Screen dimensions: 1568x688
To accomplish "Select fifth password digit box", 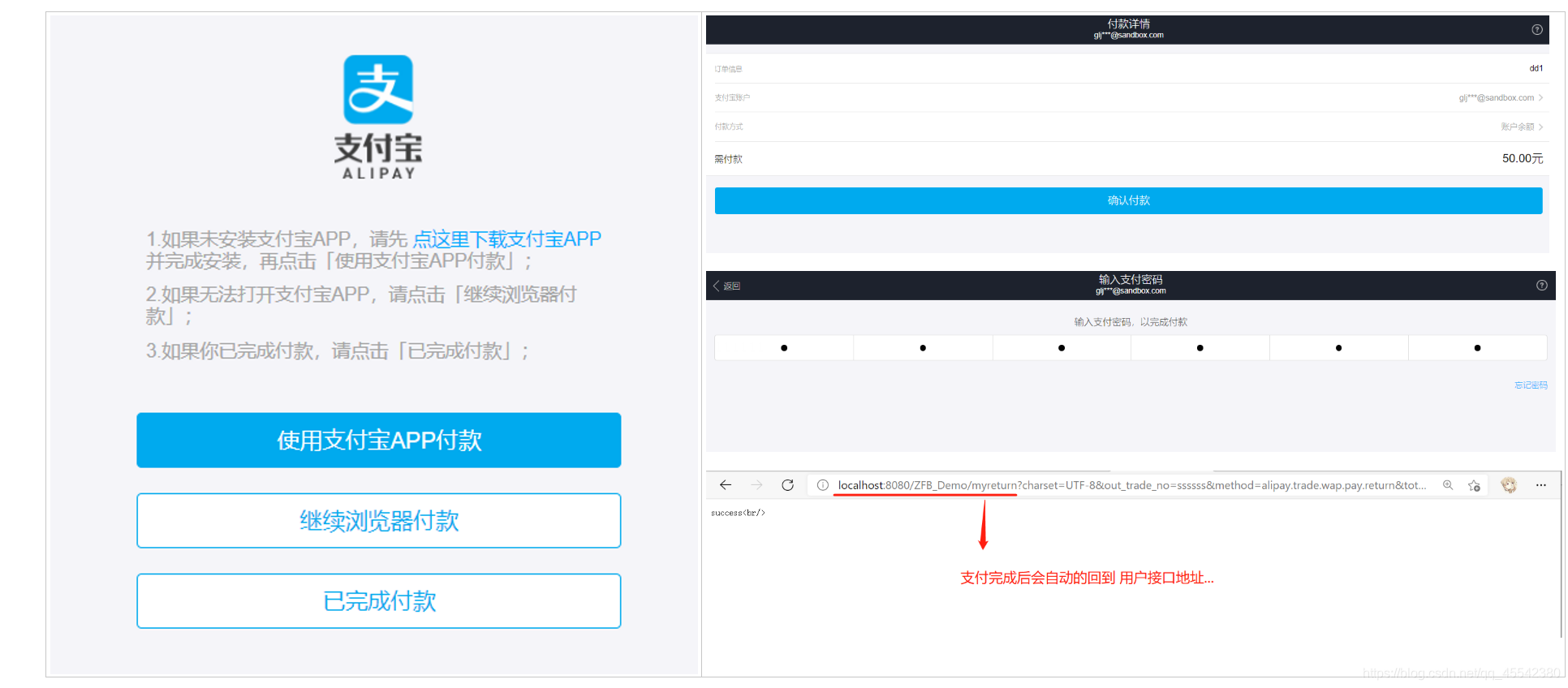I will [x=1339, y=348].
